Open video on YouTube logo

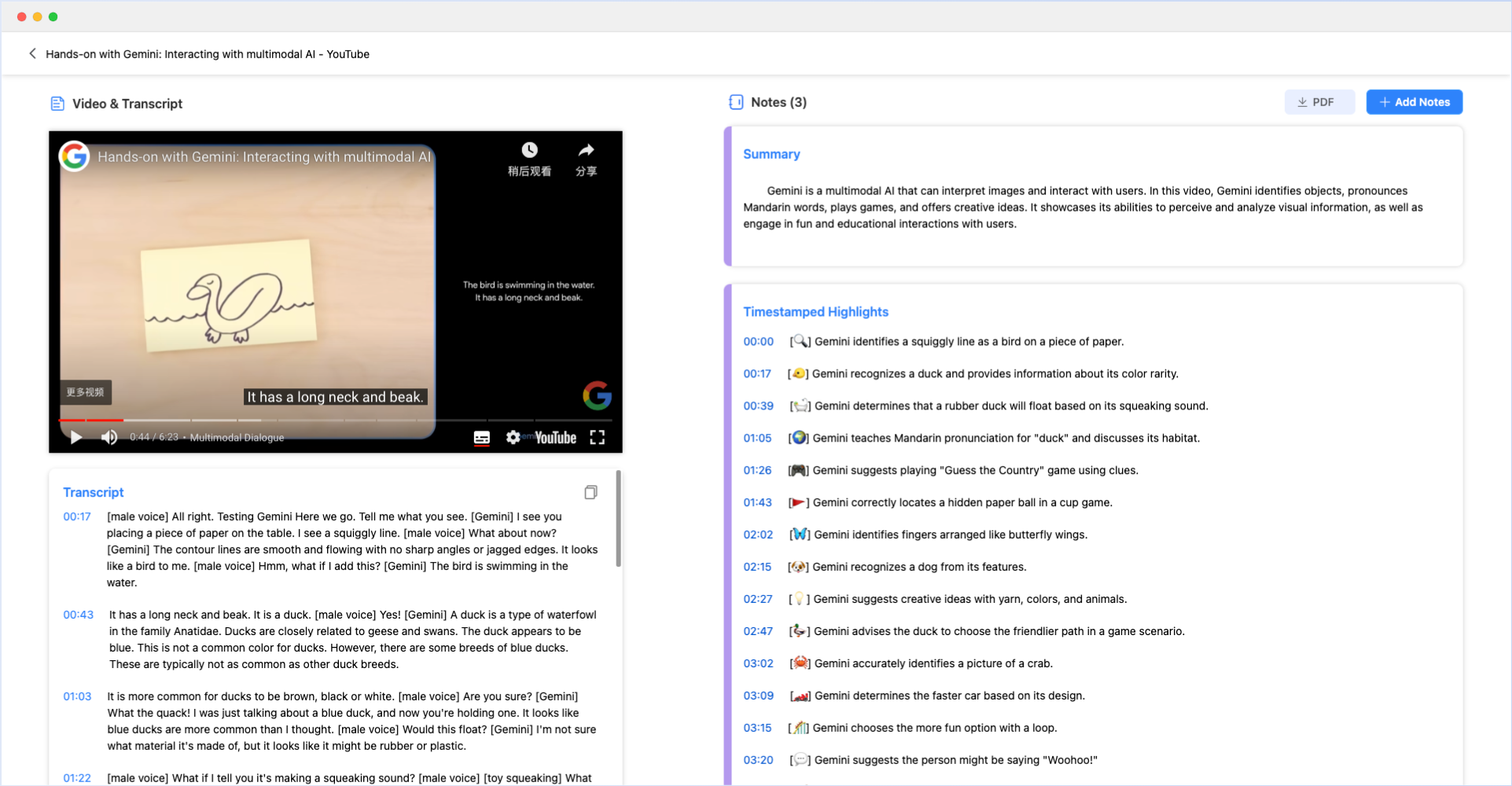[556, 438]
